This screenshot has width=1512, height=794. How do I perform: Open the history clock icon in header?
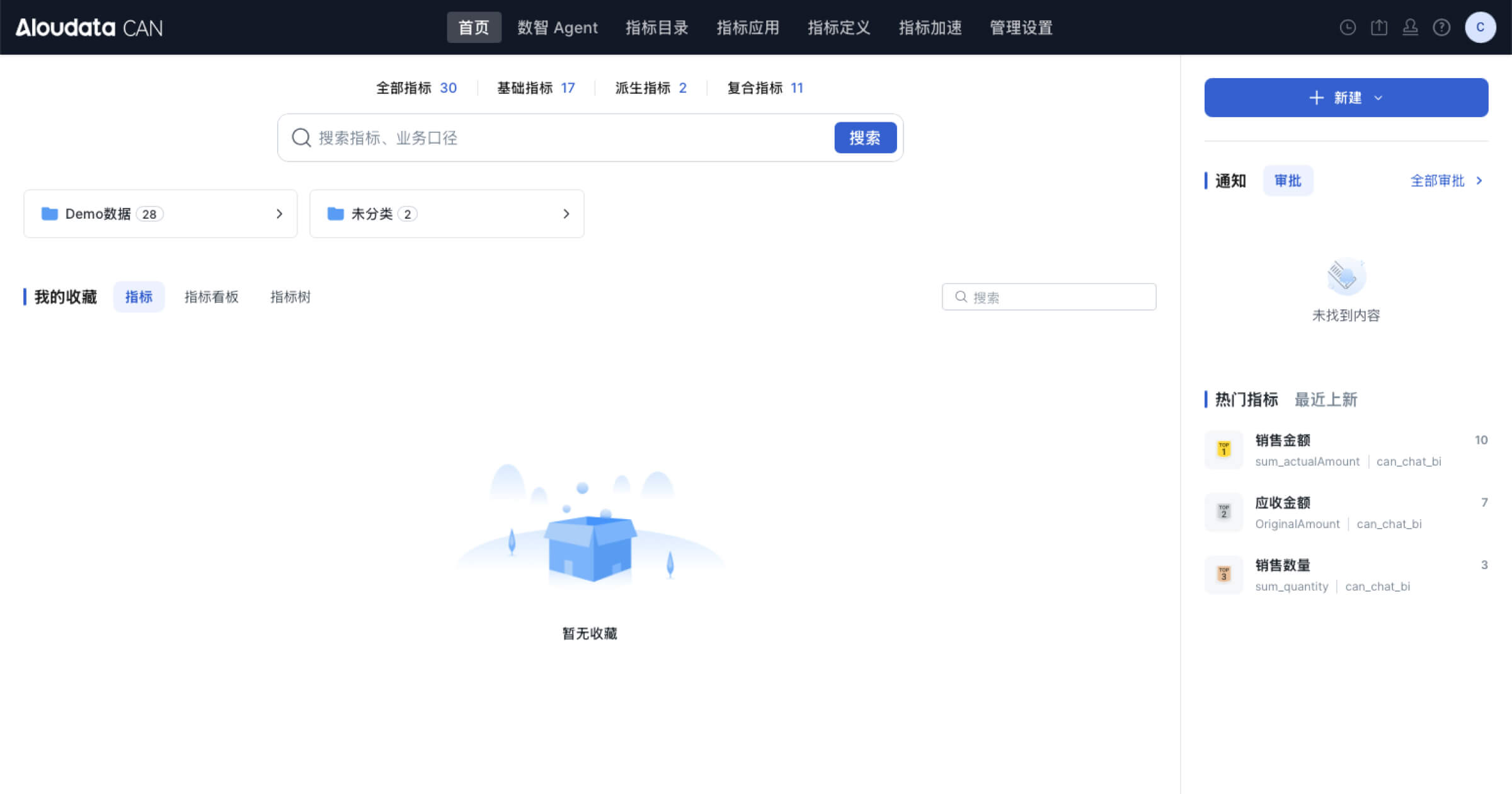1348,27
